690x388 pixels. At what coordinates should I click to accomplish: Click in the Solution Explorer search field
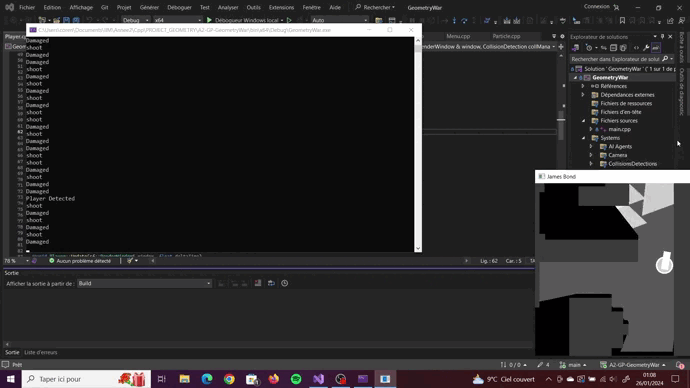click(615, 59)
